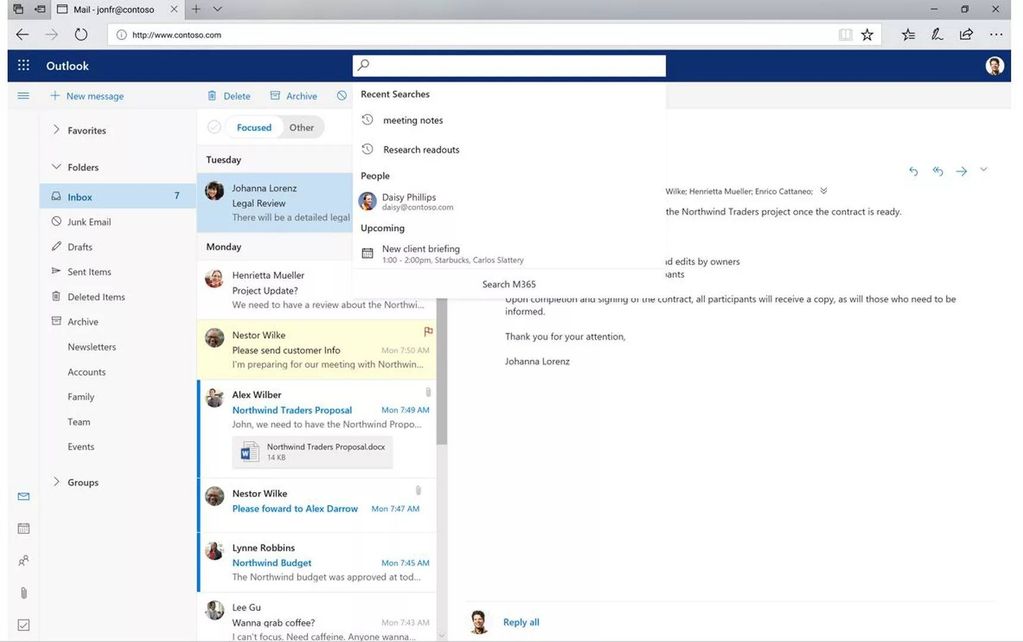
Task: Open People from the left rail
Action: (x=24, y=561)
